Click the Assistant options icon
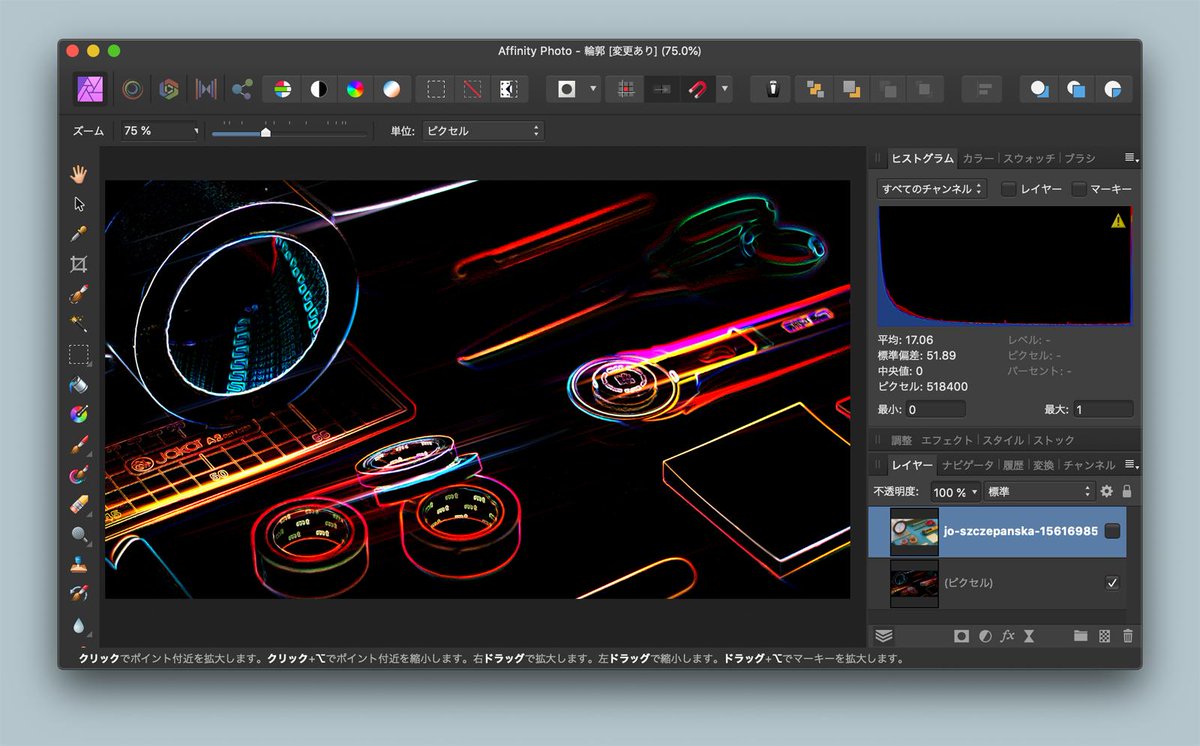Screen dimensions: 1200x746 coord(771,89)
